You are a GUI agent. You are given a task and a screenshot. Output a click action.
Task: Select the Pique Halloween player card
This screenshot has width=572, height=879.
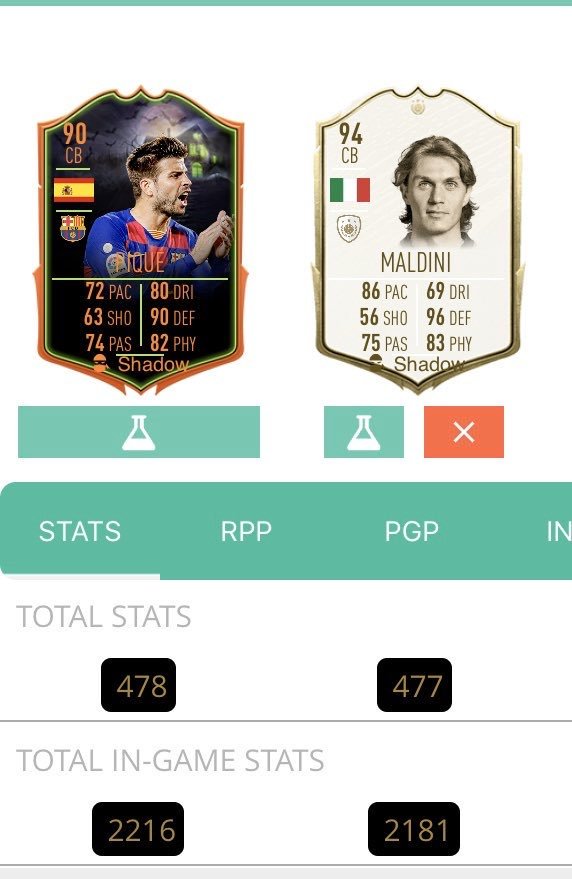tap(140, 240)
